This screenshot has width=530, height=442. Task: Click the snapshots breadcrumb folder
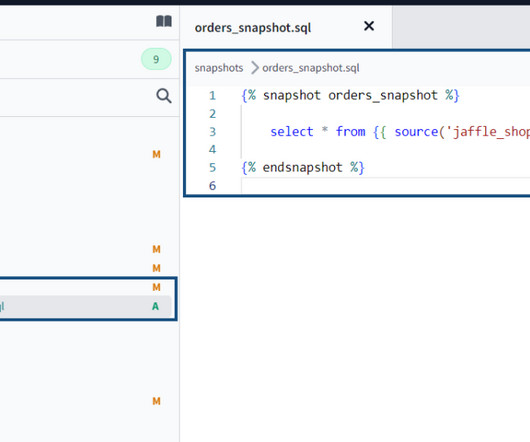(x=219, y=68)
